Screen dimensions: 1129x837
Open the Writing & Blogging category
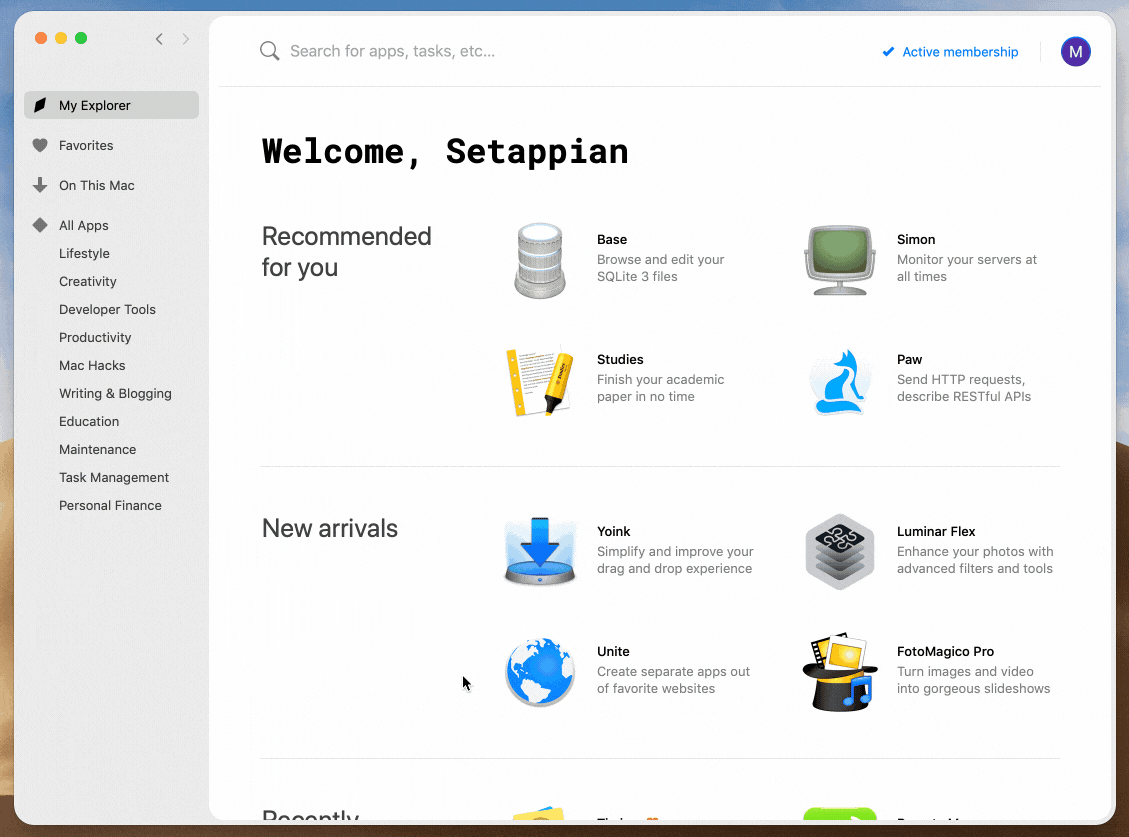115,394
